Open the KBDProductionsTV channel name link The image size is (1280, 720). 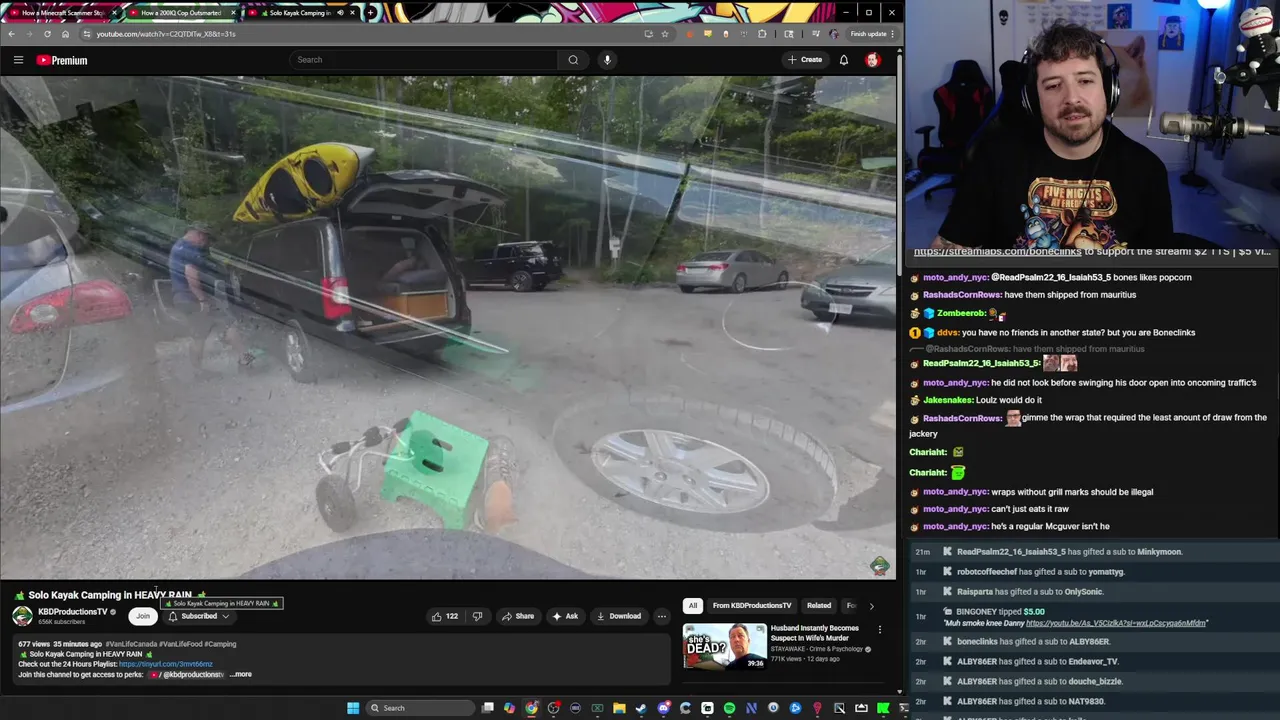73,612
